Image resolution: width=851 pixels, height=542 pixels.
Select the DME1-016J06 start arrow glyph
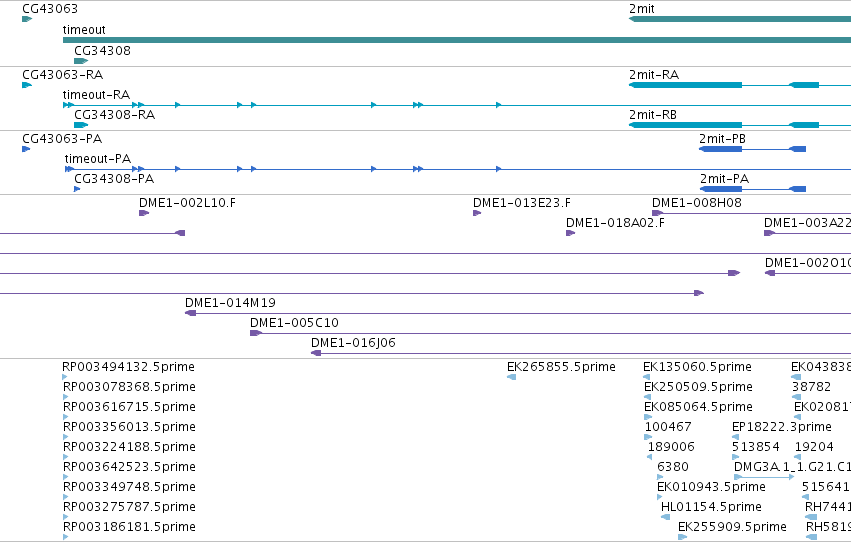pyautogui.click(x=316, y=353)
